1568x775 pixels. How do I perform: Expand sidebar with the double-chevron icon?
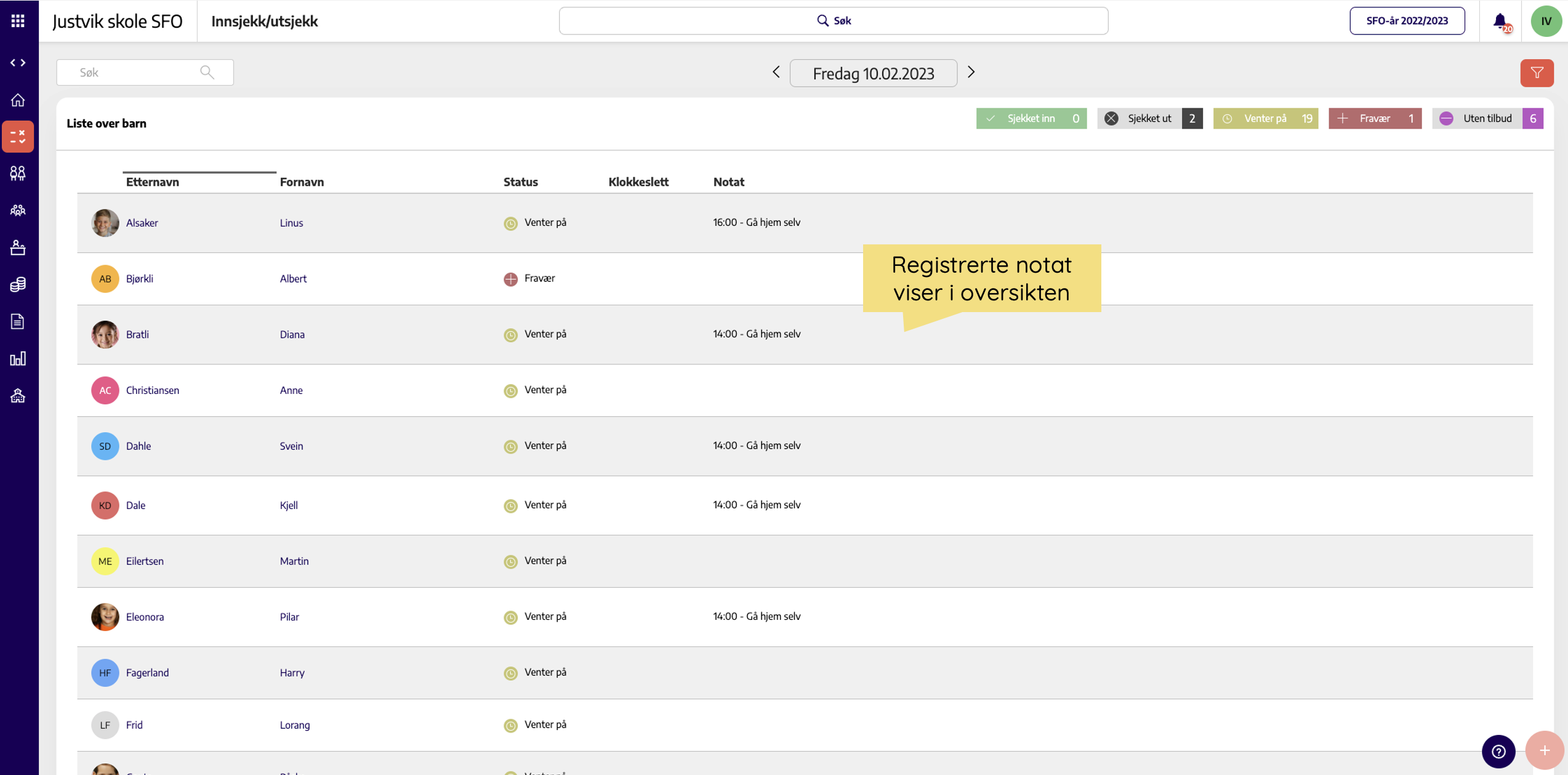[18, 63]
